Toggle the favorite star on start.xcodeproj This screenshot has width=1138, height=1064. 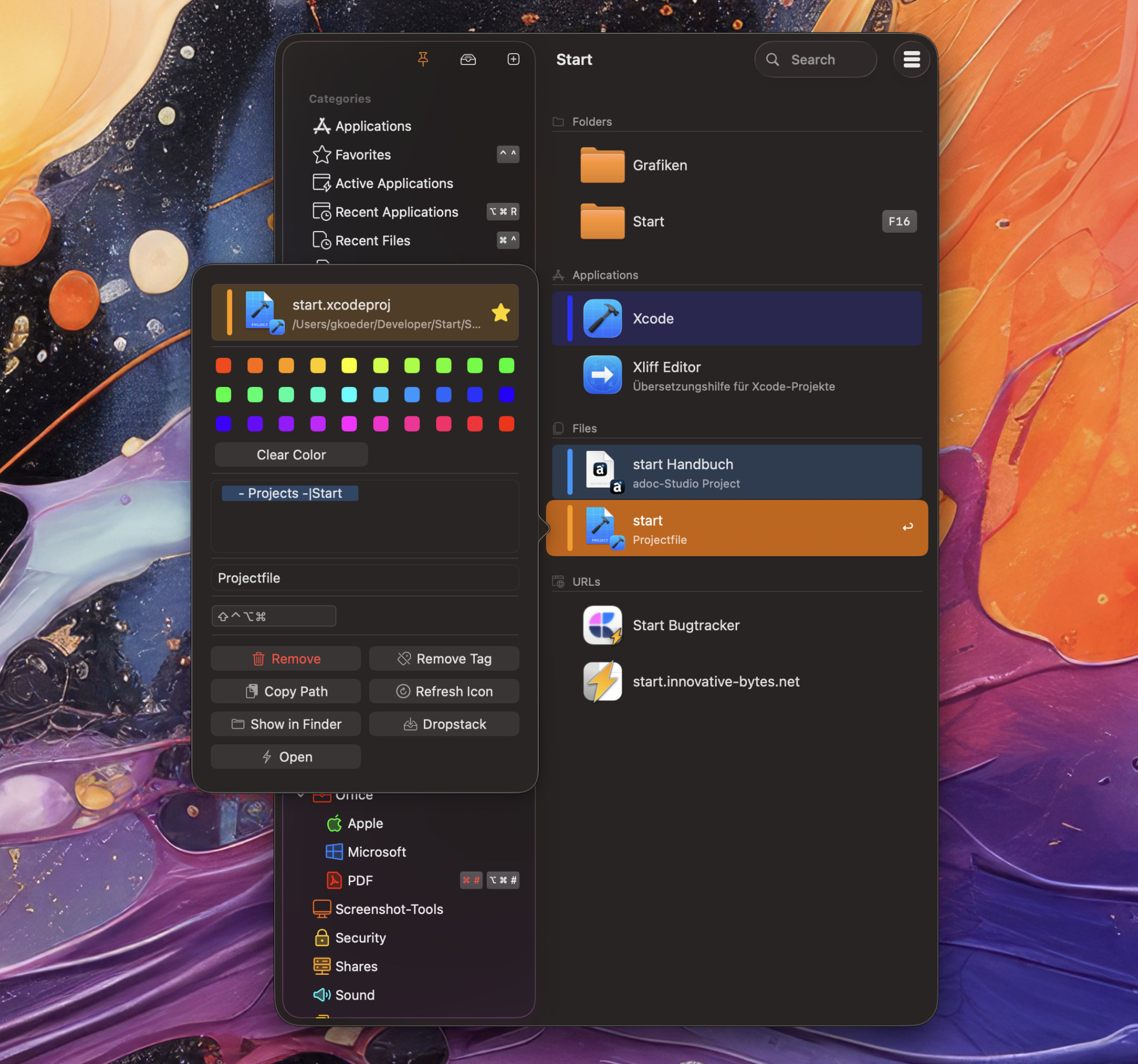(x=500, y=313)
